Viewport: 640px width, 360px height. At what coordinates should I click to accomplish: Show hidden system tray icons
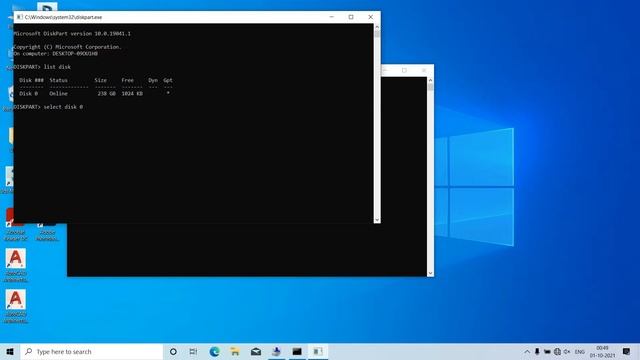coord(527,351)
